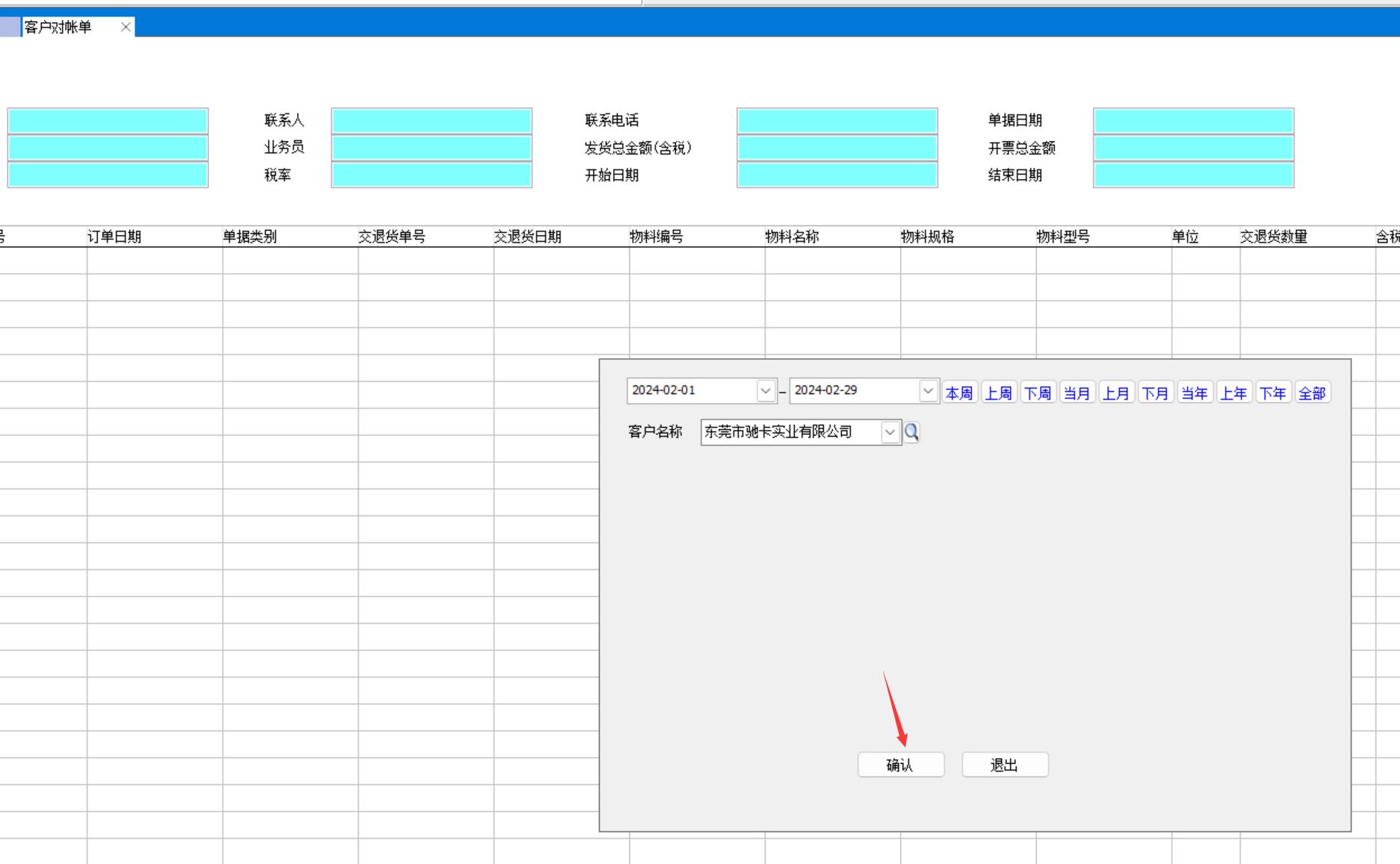Click the customer name search magnifier icon
Image resolution: width=1400 pixels, height=864 pixels.
pos(911,432)
